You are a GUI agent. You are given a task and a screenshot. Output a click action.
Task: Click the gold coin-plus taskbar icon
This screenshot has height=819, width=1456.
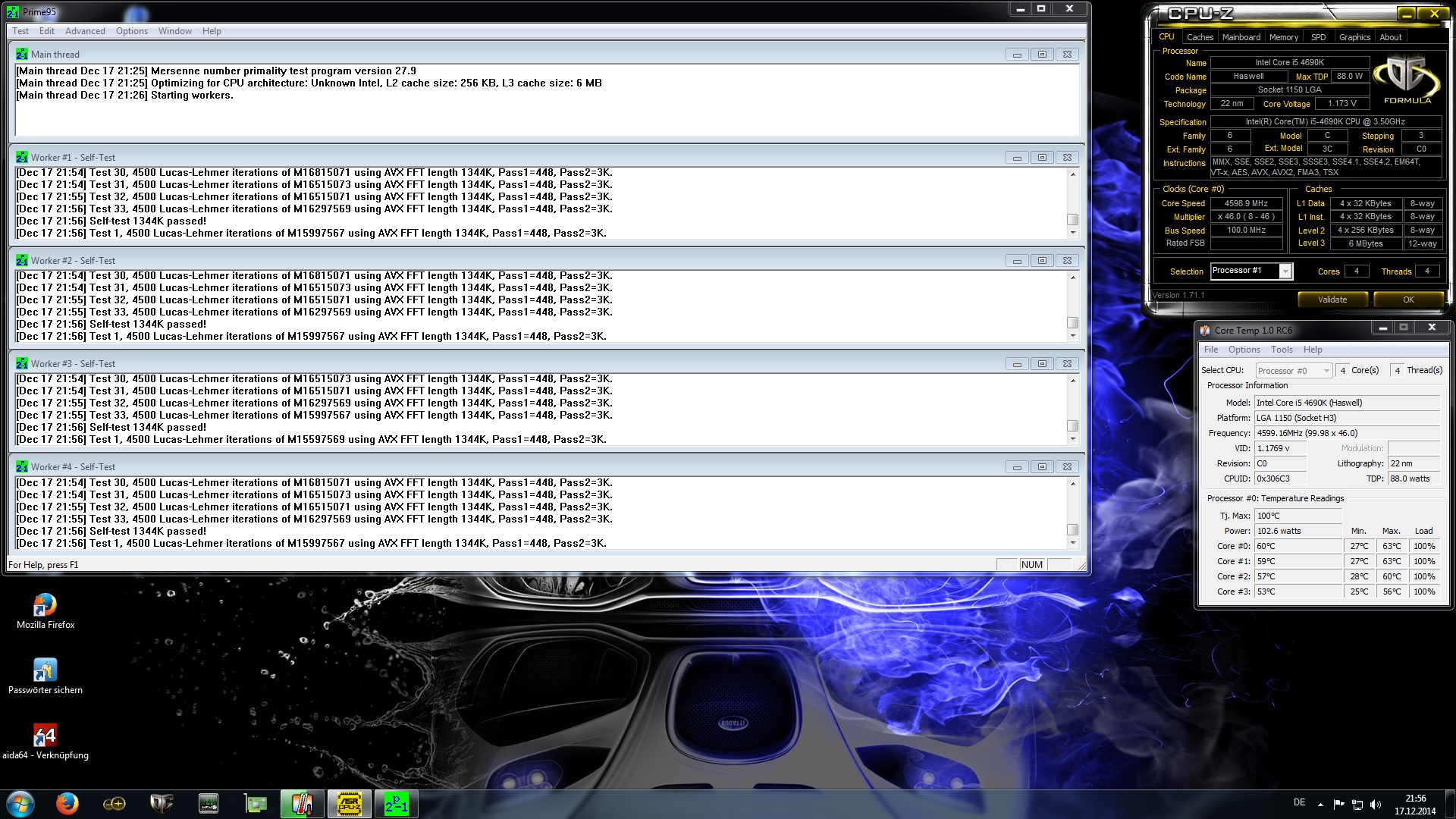point(115,804)
